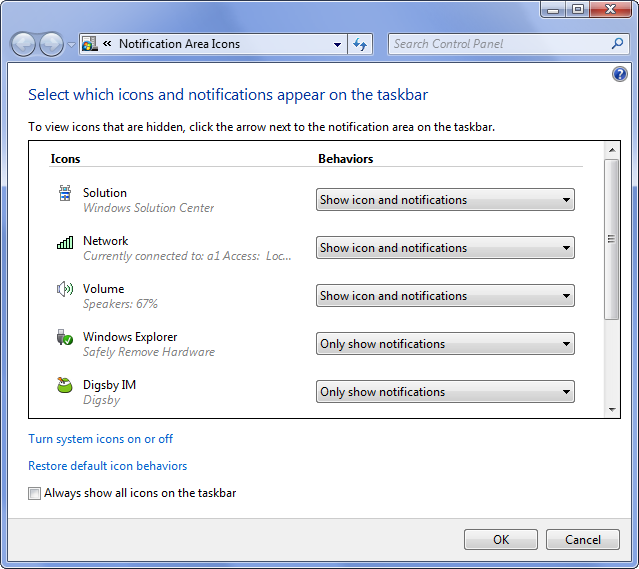Viewport: 639px width, 569px height.
Task: Open the Network behavior dropdown
Action: coord(445,248)
